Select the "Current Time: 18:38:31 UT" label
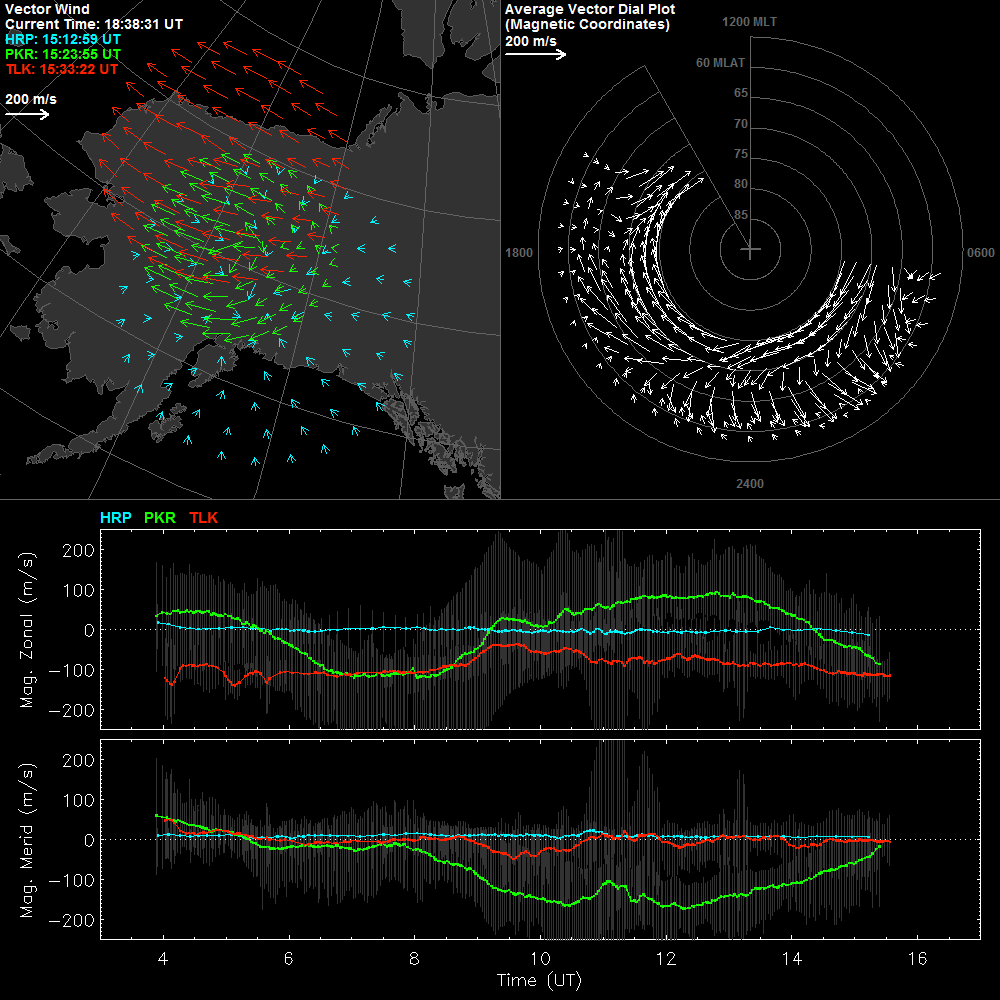 (x=94, y=24)
